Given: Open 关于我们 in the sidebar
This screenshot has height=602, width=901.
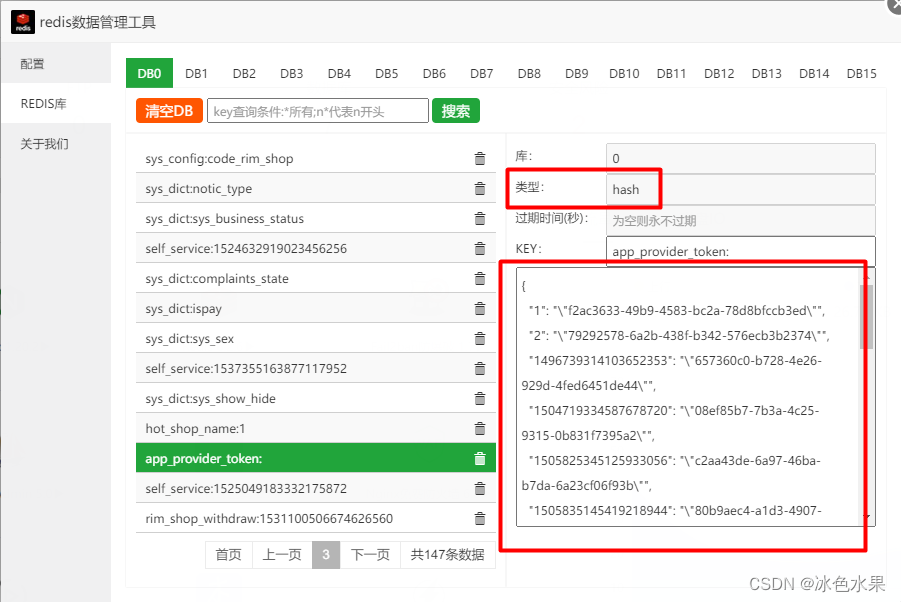Looking at the screenshot, I should 56,144.
